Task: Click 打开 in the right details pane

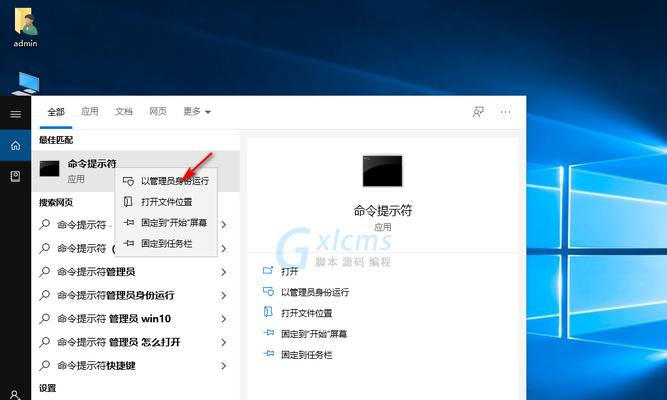Action: (289, 271)
